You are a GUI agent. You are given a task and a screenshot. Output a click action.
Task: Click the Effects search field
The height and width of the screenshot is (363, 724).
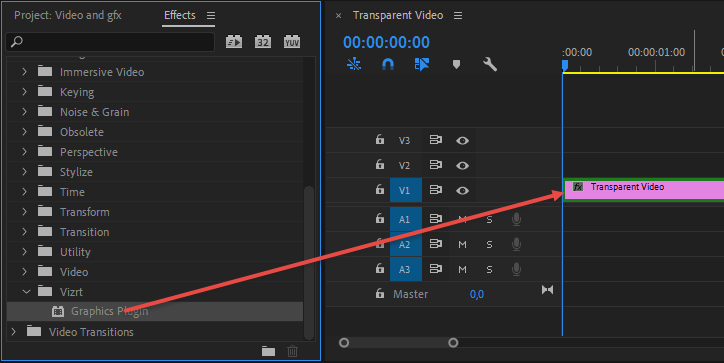tap(110, 42)
